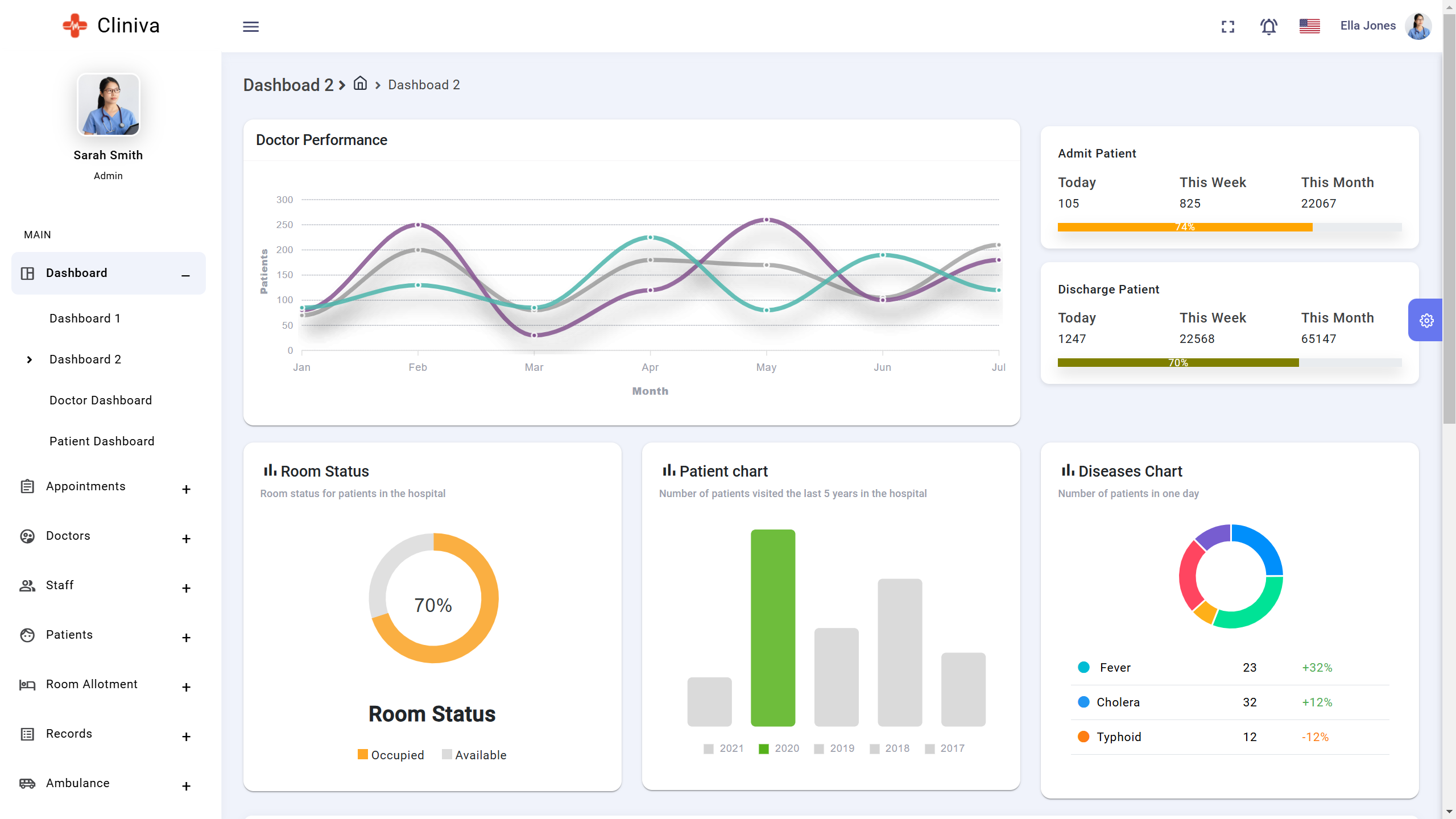
Task: Open the Doctor Dashboard menu item
Action: click(100, 400)
